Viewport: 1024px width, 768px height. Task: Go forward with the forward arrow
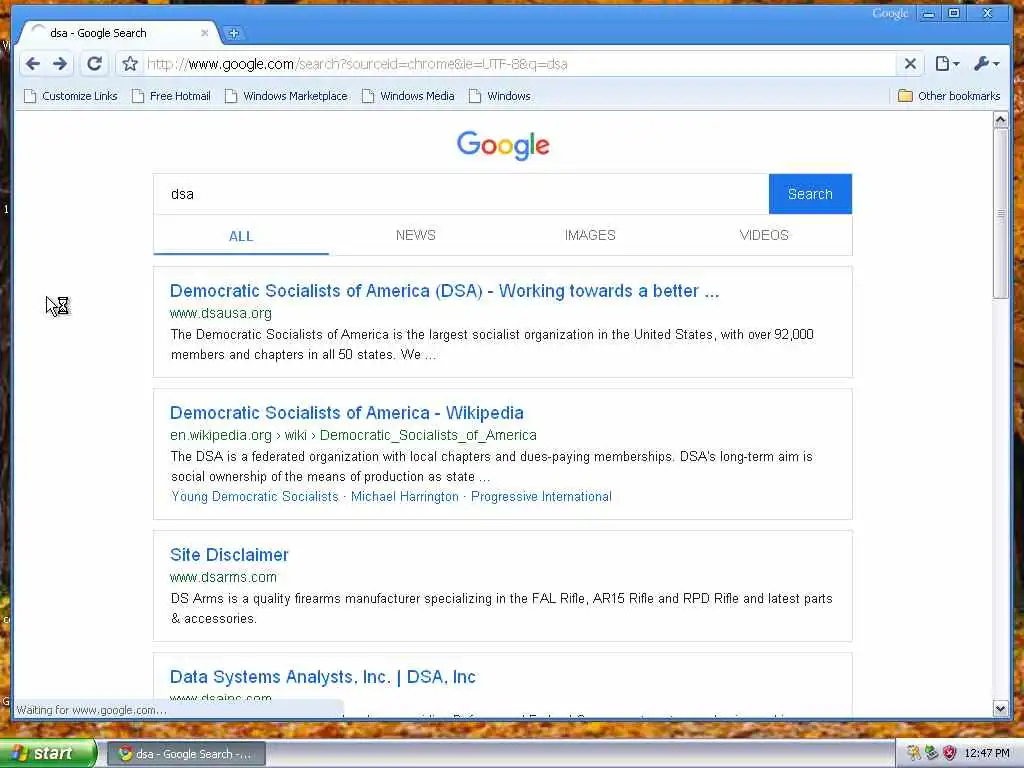(59, 63)
